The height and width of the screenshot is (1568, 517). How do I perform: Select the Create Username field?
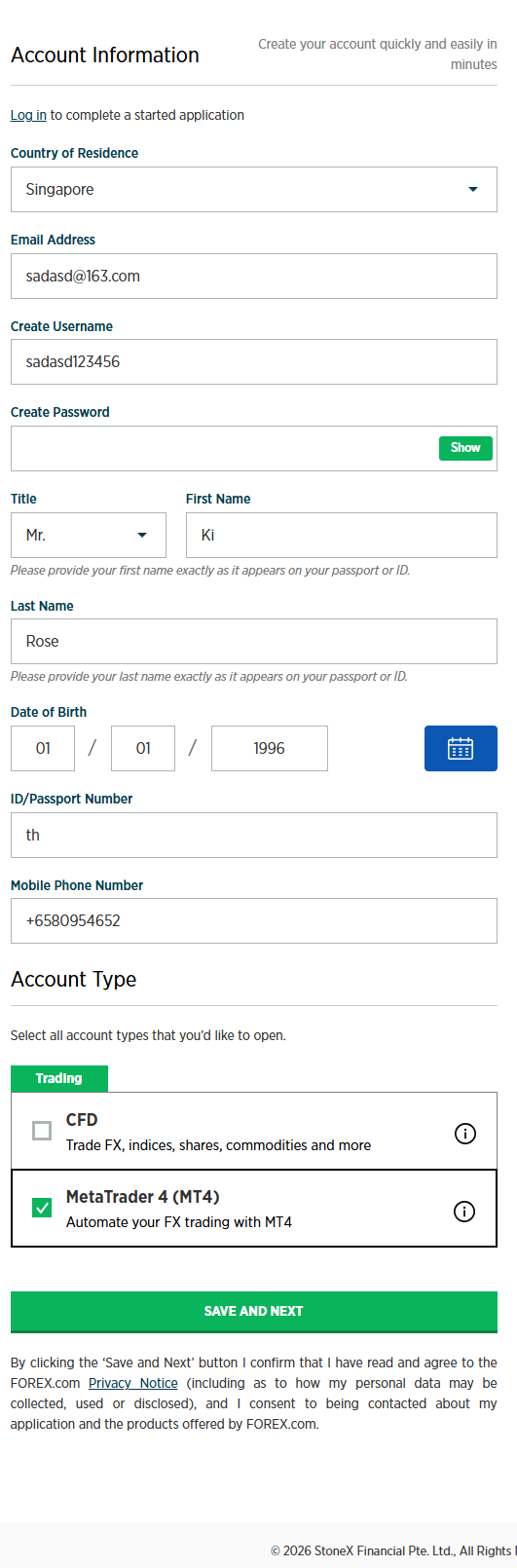point(254,361)
